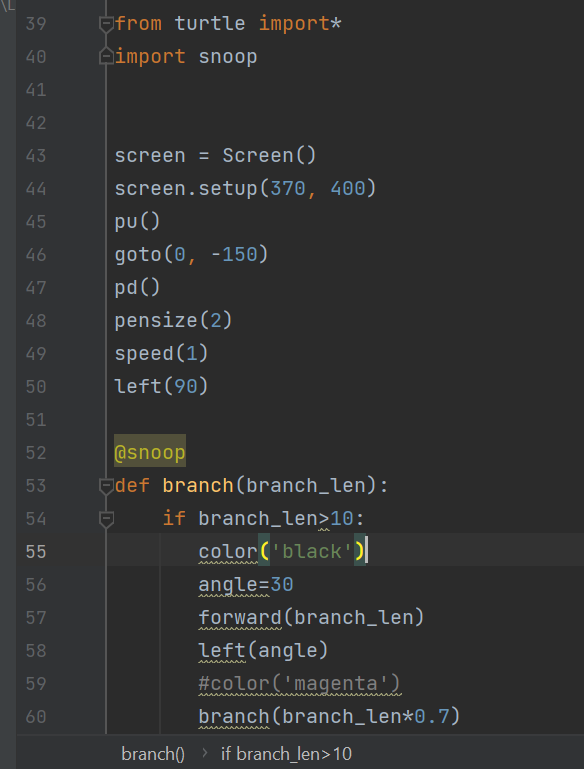This screenshot has width=584, height=769.
Task: Click the word snoop in 'import snoop'
Action: [x=228, y=57]
